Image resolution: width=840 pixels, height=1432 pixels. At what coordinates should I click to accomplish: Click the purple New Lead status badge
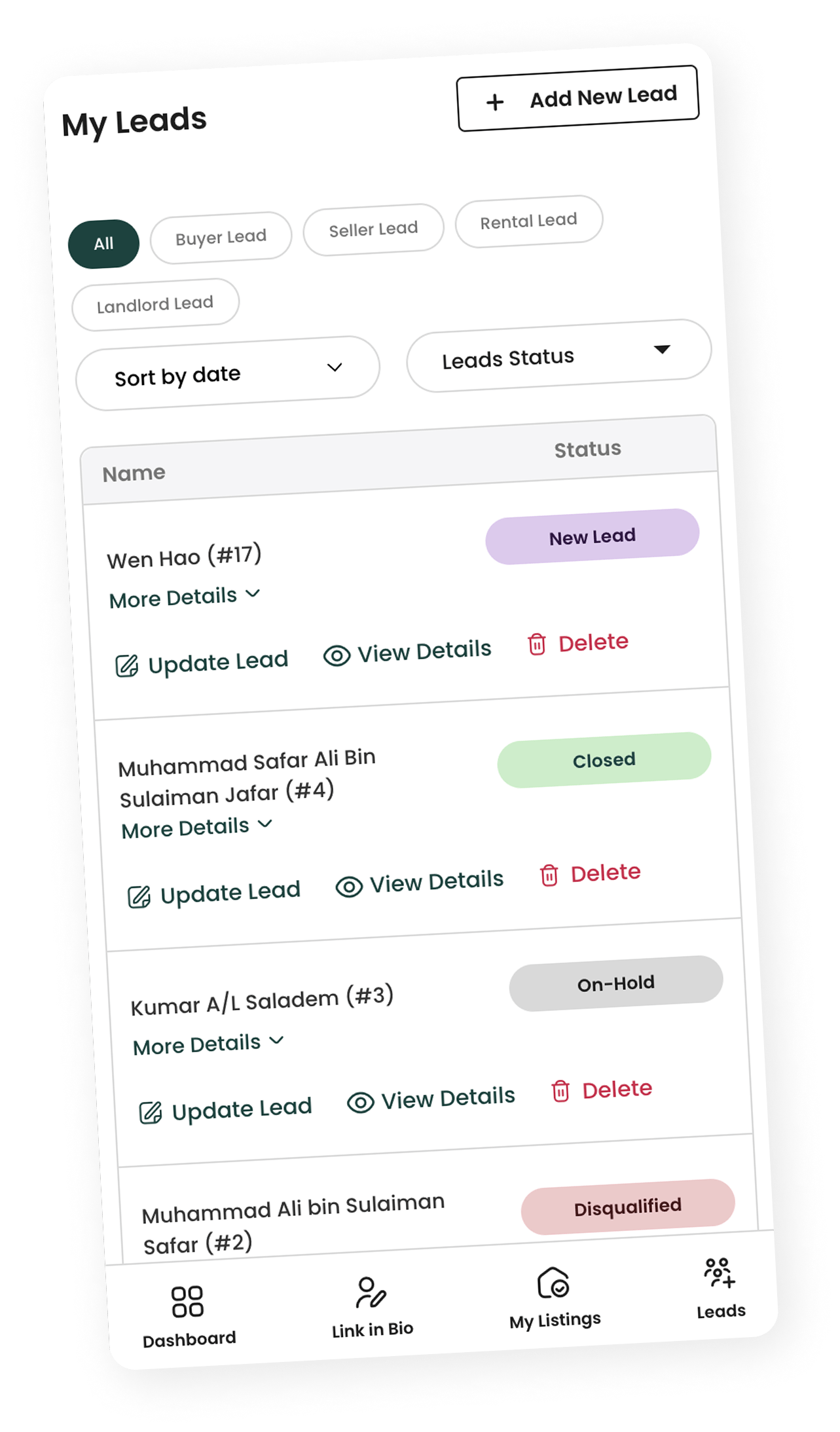[593, 536]
